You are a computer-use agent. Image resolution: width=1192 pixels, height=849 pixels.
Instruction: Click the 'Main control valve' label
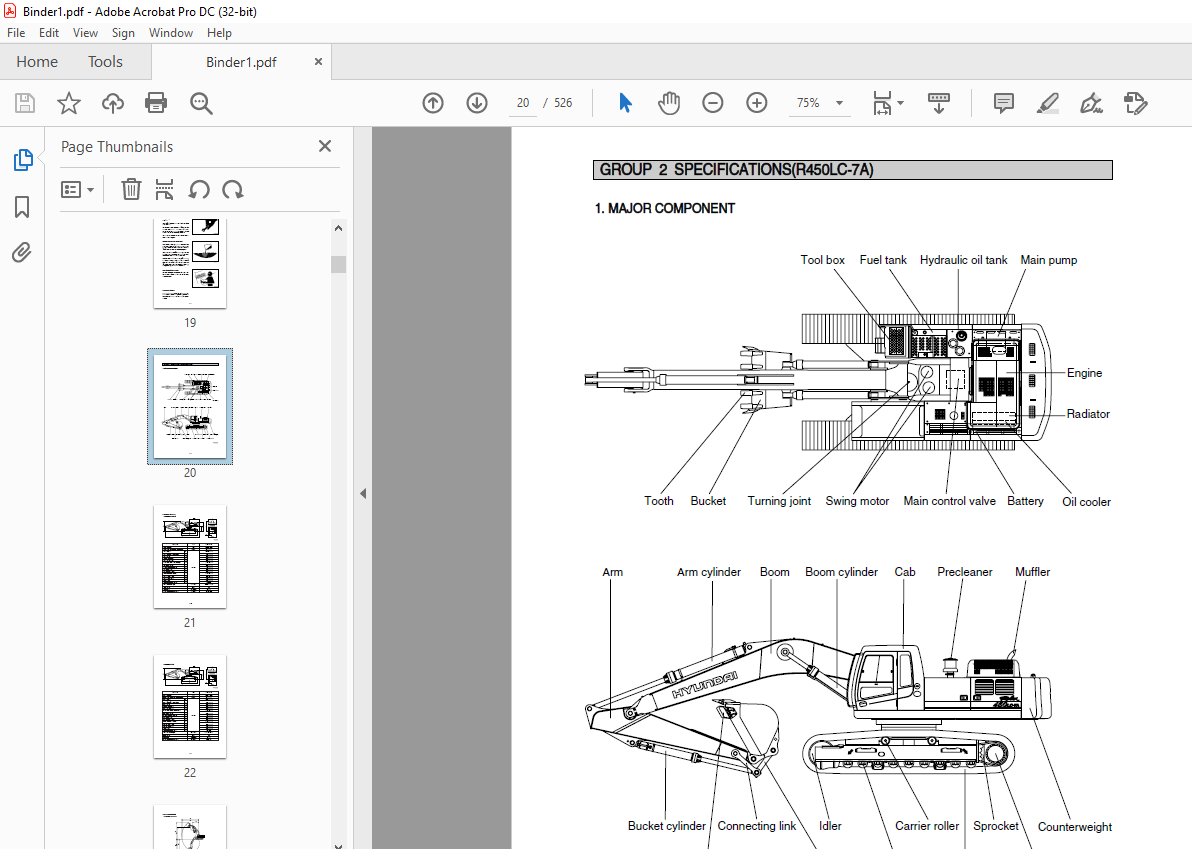coord(949,501)
